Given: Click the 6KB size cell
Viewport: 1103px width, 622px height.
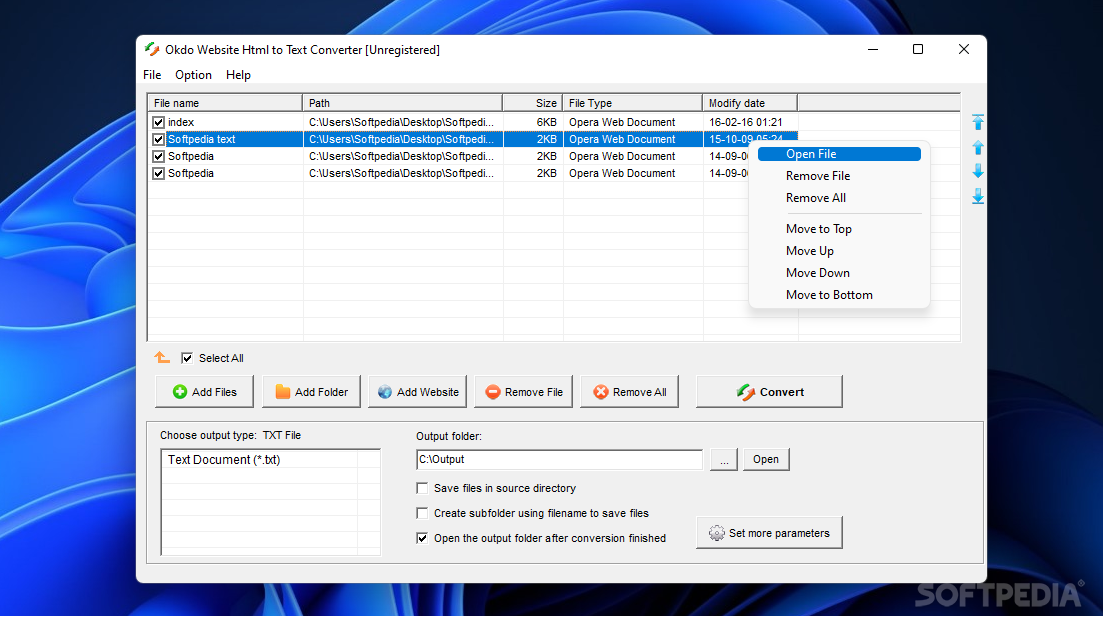Looking at the screenshot, I should click(547, 122).
